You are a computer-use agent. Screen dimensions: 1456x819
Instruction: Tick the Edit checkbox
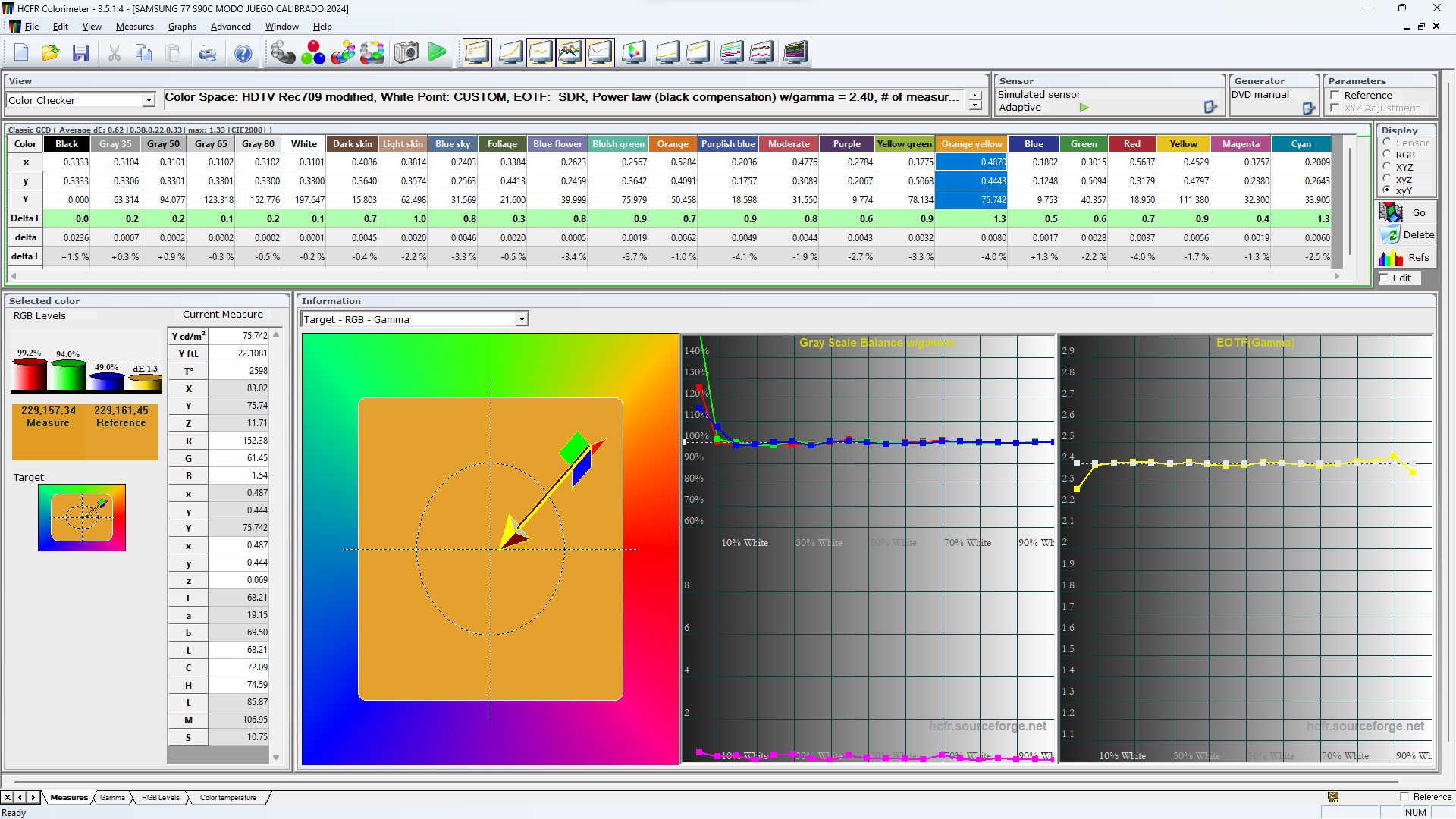tap(1385, 278)
